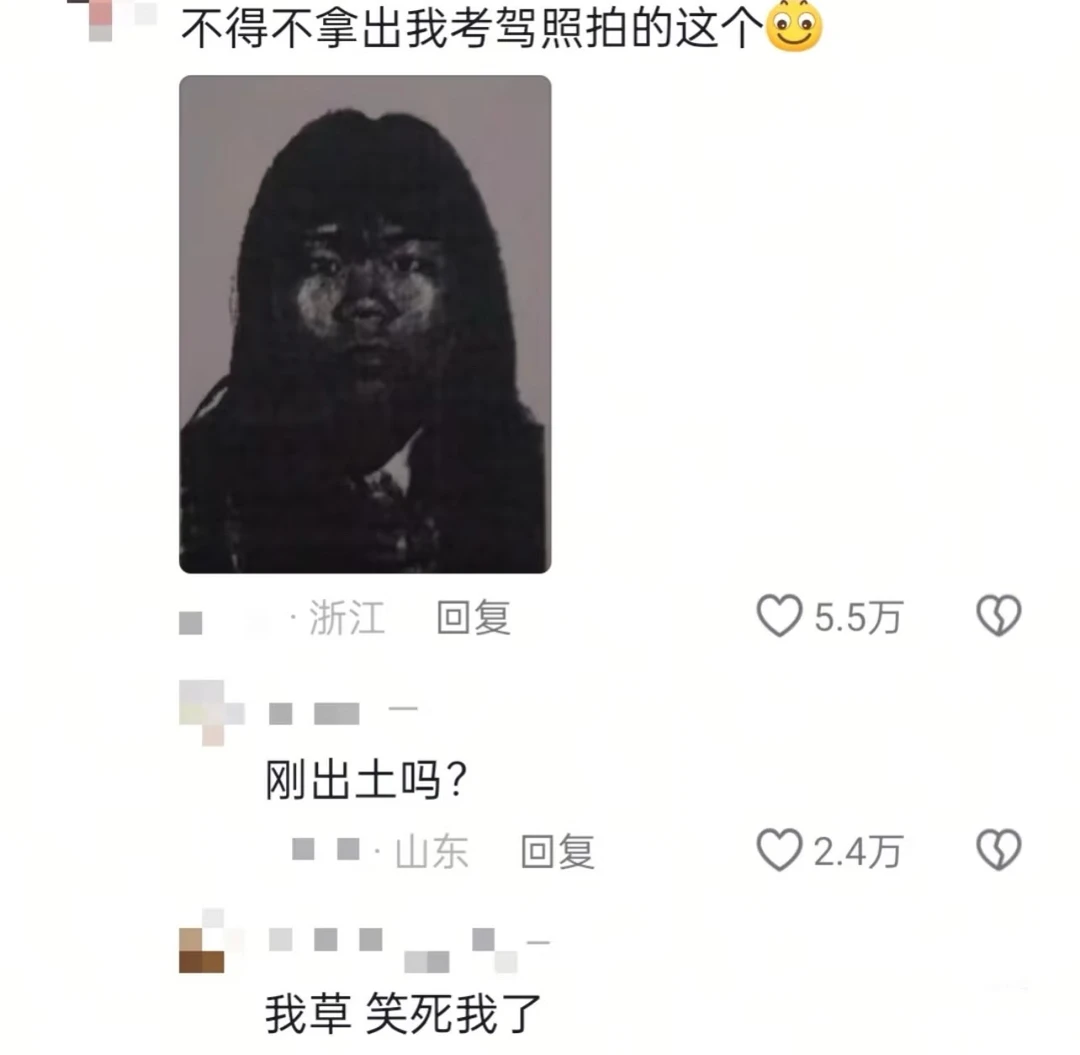
Task: Reply to the 山东 commenter
Action: (558, 852)
